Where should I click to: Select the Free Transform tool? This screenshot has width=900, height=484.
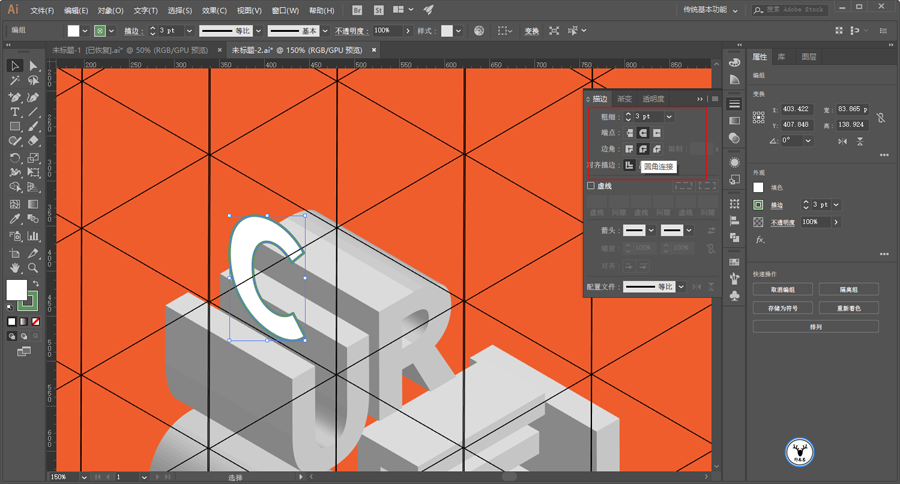click(33, 172)
